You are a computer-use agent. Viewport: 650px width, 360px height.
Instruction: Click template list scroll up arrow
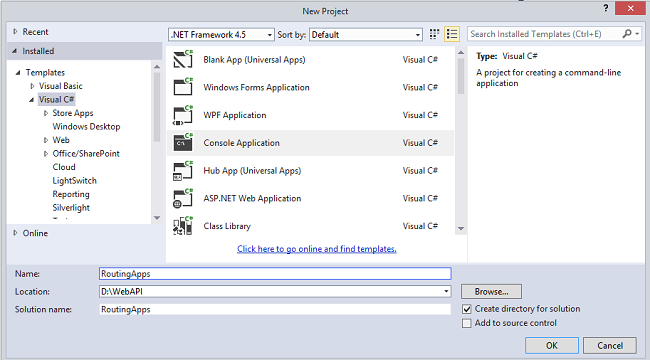[461, 53]
